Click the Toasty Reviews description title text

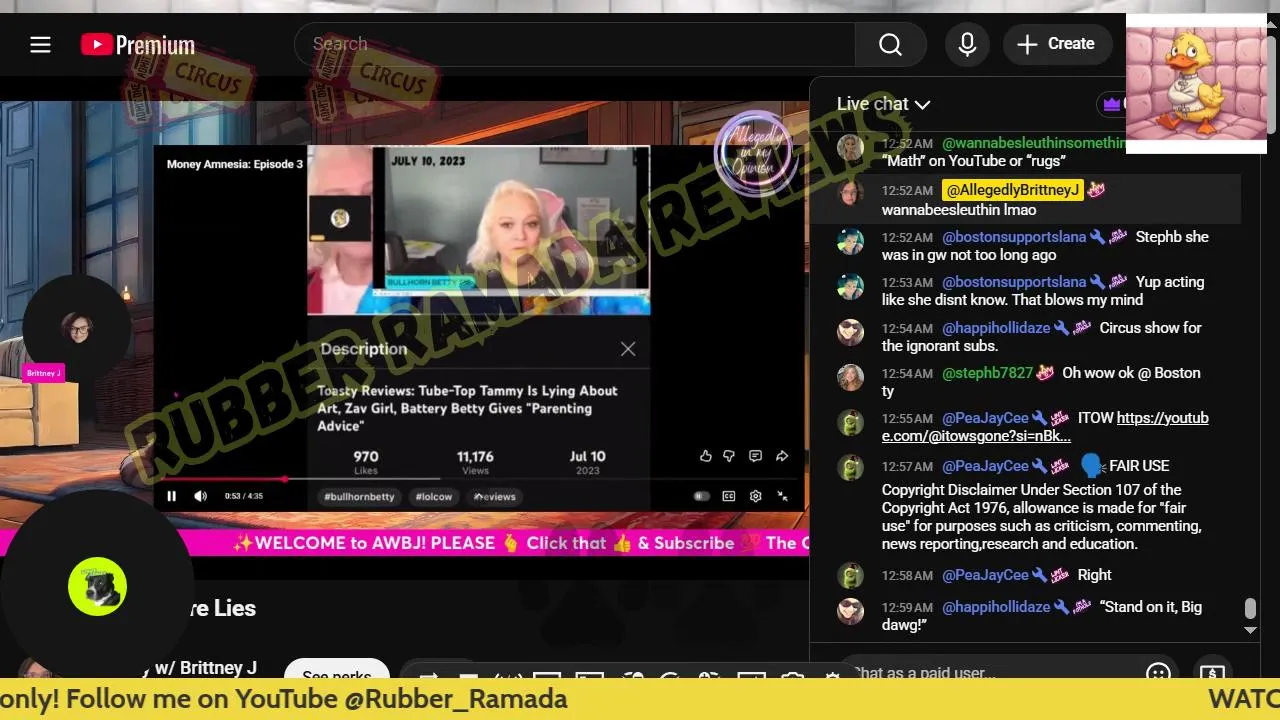(467, 408)
